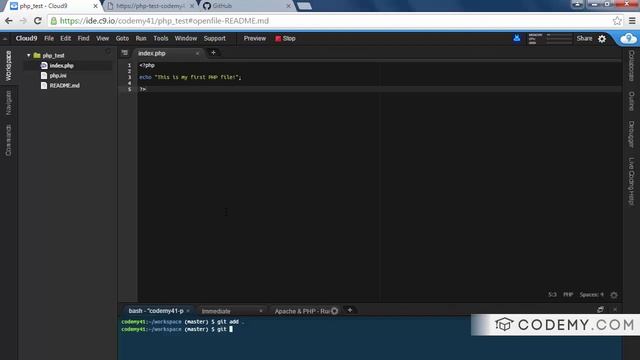640x360 pixels.
Task: Switch to the bash terminal tab
Action: [156, 311]
